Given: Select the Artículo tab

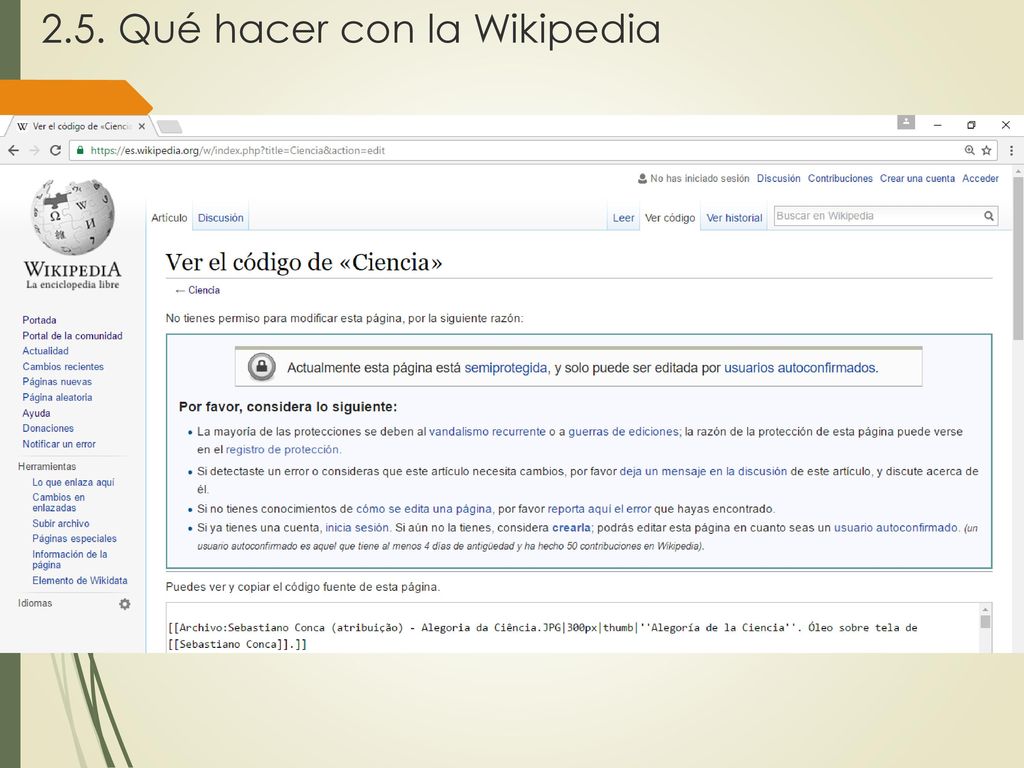Looking at the screenshot, I should pos(169,218).
